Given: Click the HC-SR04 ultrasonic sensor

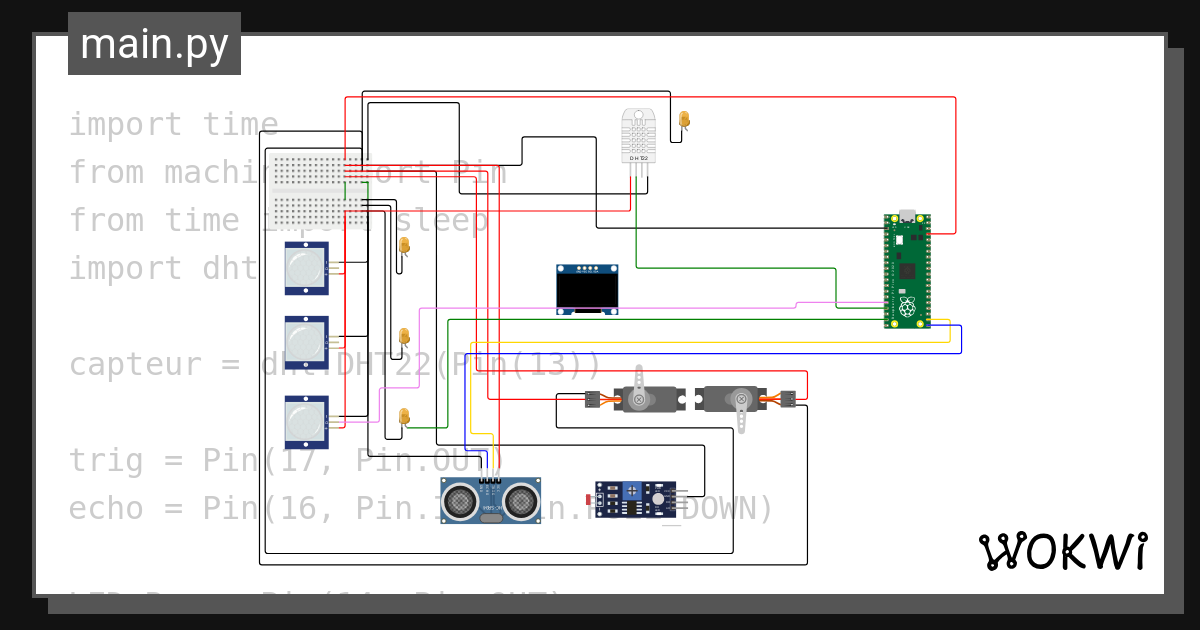Looking at the screenshot, I should coord(491,499).
